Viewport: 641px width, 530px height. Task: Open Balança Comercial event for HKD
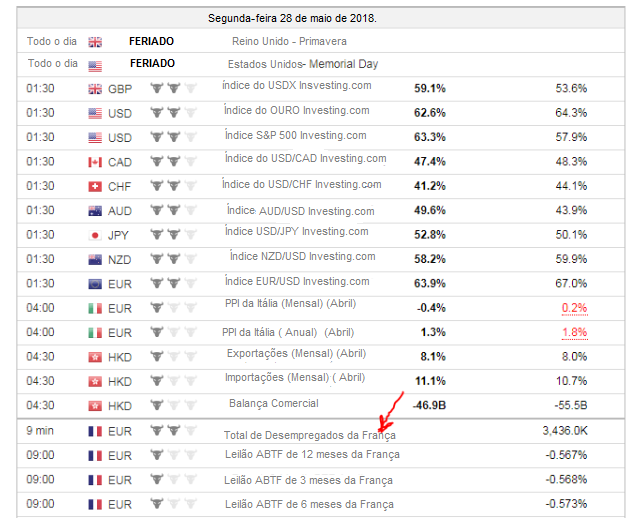click(x=273, y=403)
